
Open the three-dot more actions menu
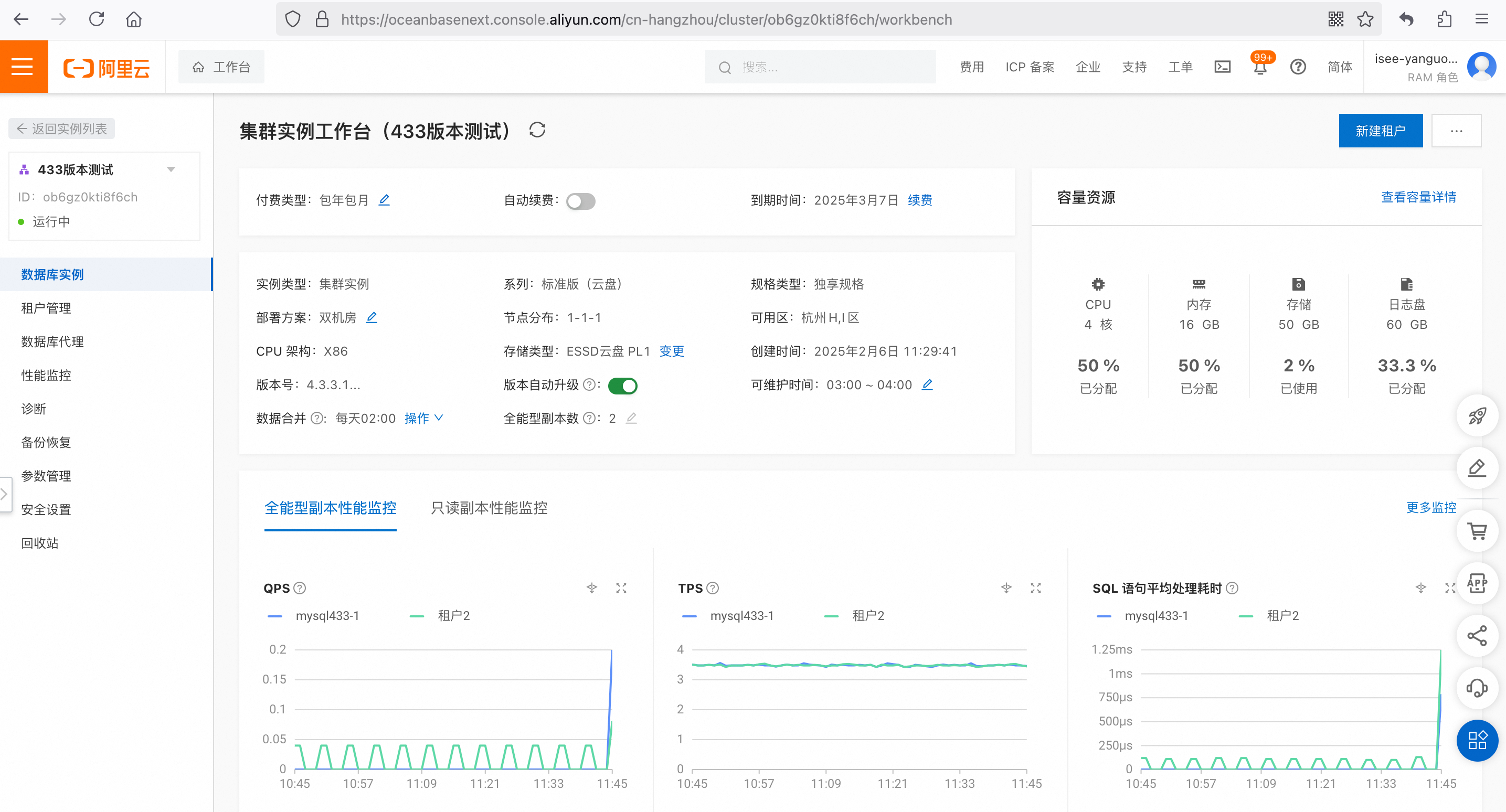coord(1456,131)
